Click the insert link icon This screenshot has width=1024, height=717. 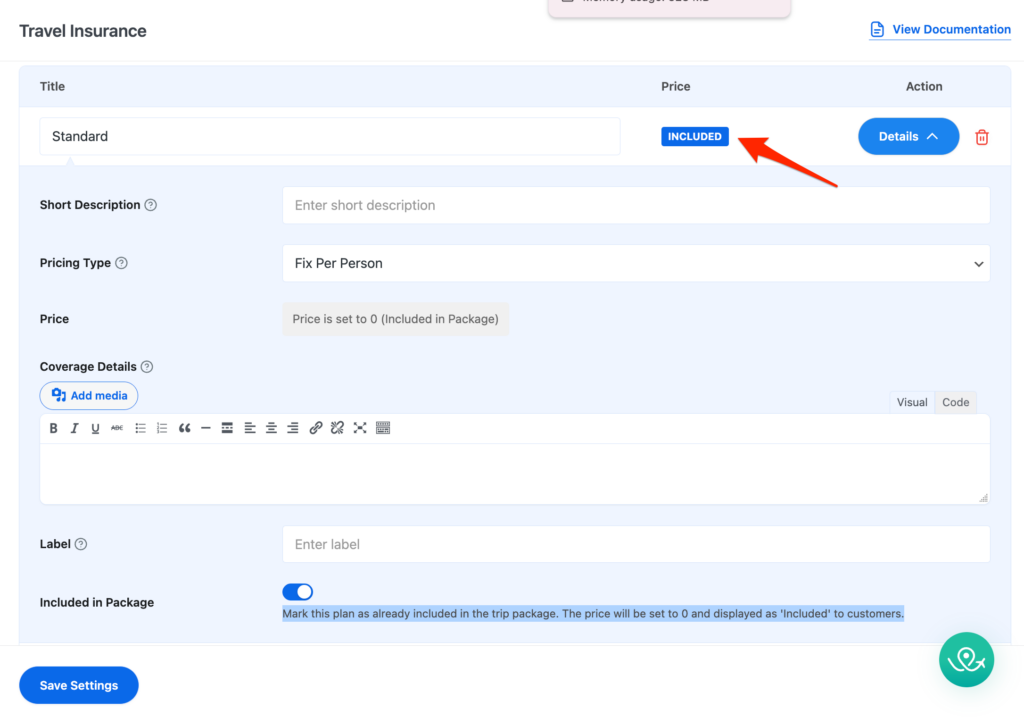pos(315,428)
